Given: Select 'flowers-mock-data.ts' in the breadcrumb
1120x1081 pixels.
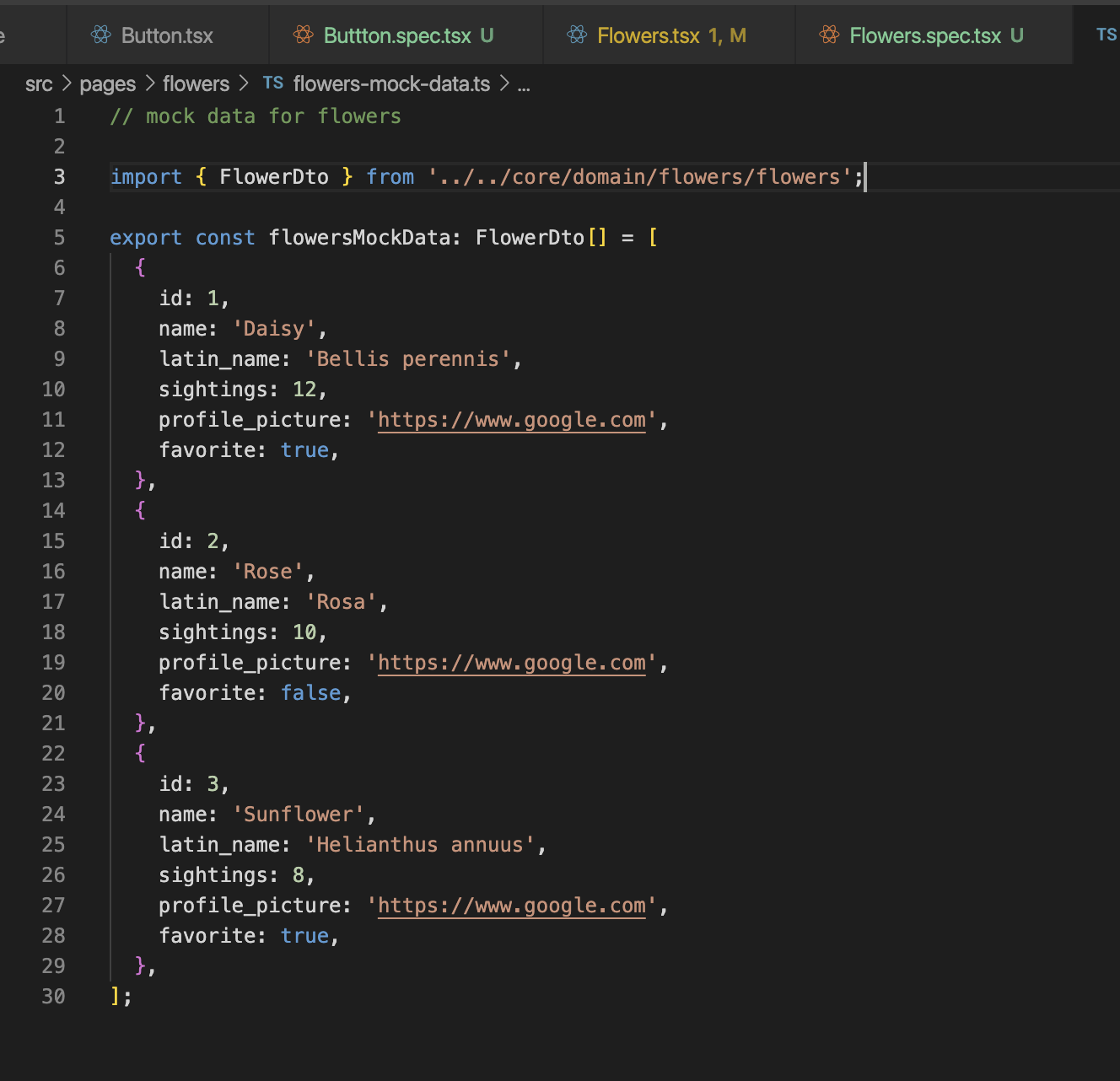Looking at the screenshot, I should point(391,83).
